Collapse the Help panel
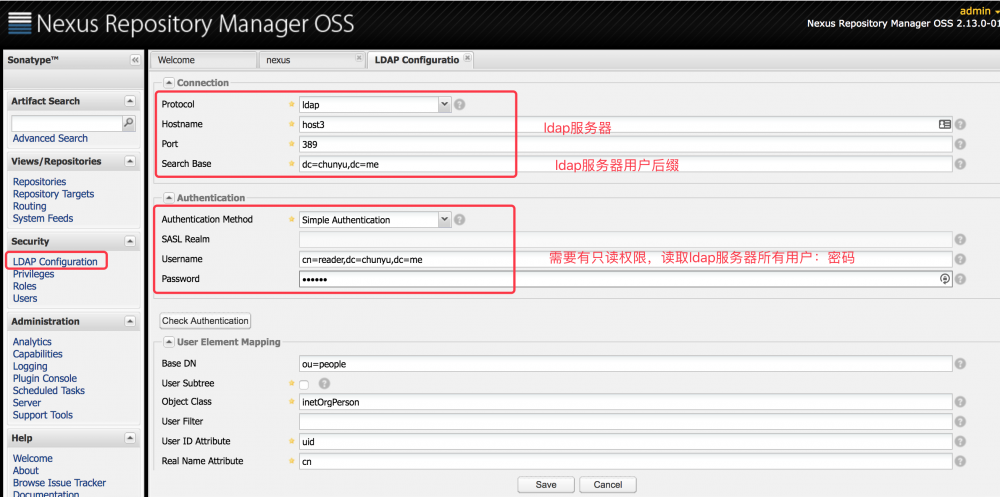This screenshot has width=1000, height=497. click(x=130, y=438)
